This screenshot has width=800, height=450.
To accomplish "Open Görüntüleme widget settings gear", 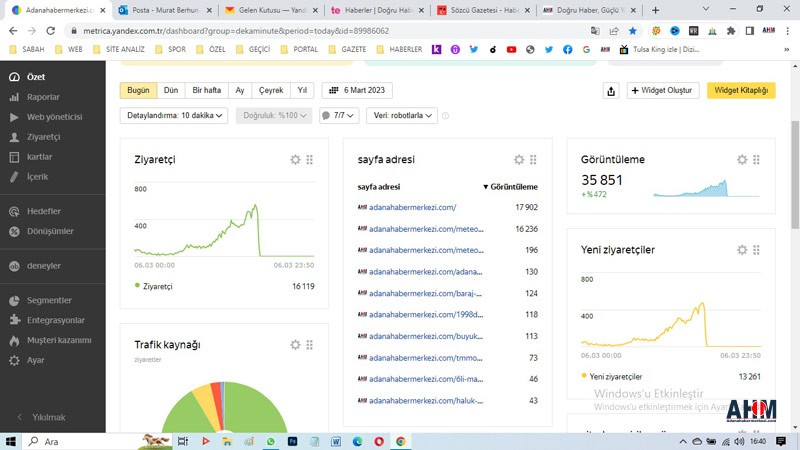I will (x=742, y=160).
